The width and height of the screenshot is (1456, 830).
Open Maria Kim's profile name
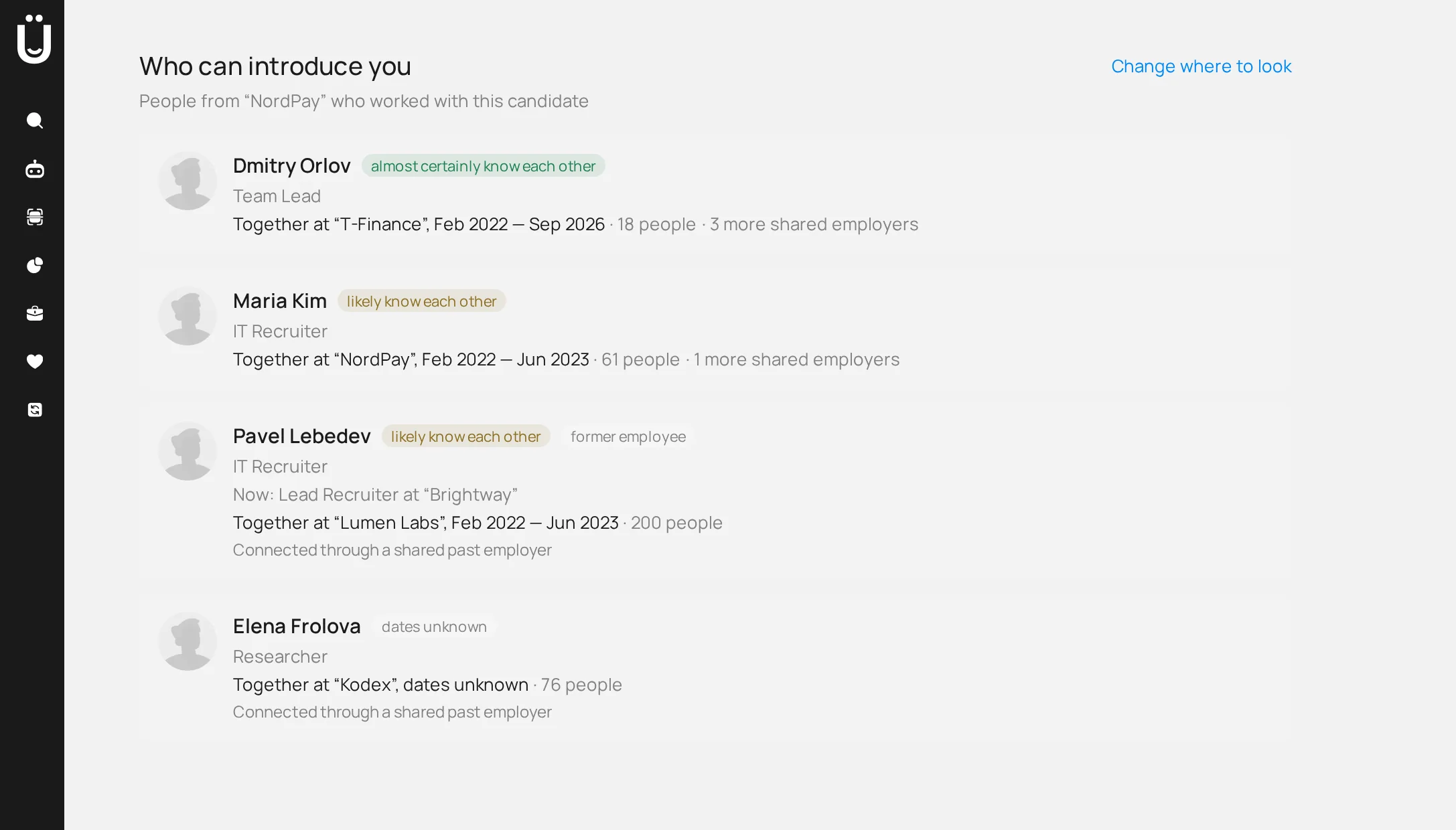[x=279, y=301]
